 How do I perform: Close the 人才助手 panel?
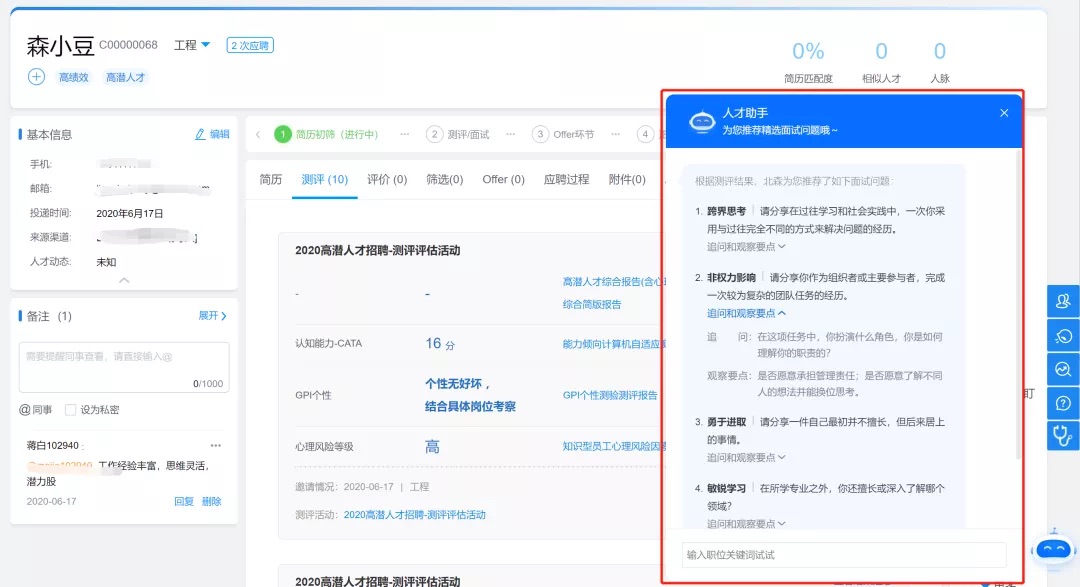coord(1004,113)
